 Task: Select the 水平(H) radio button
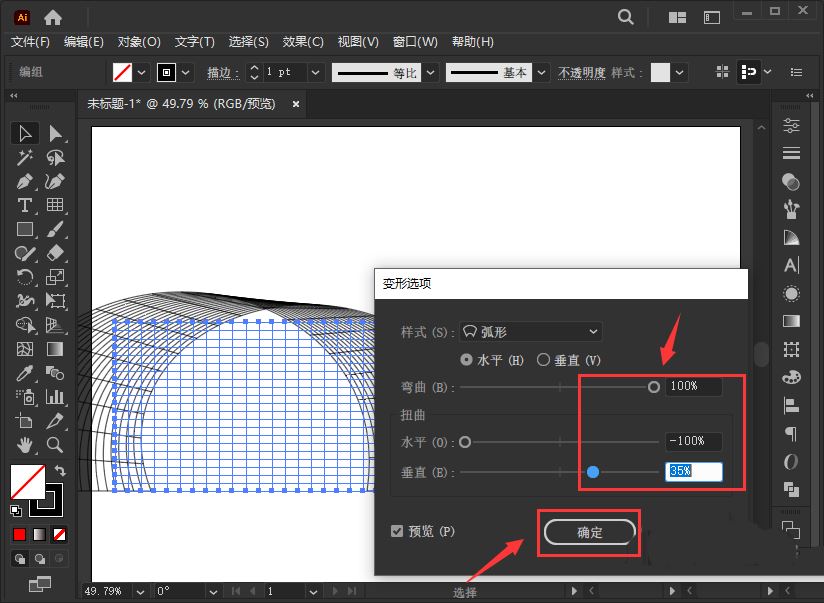coord(465,360)
